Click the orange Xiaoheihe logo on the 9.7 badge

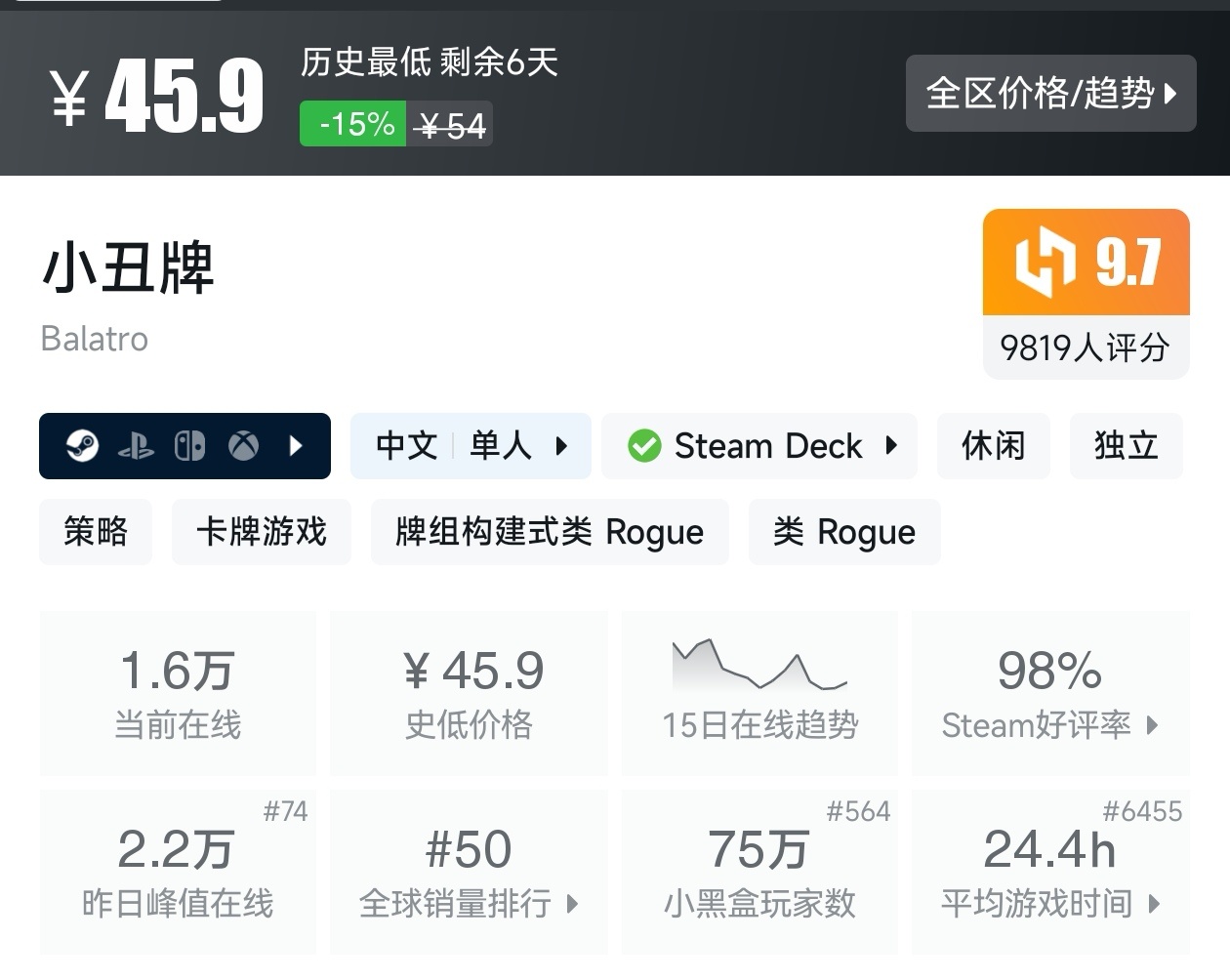(1047, 262)
